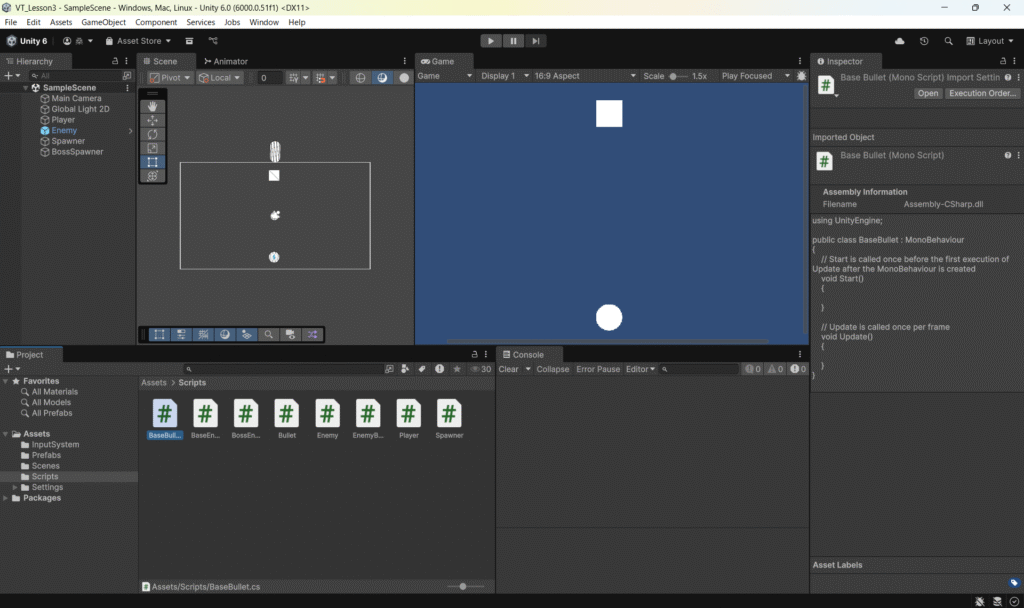Activate the Rect tool in Scene toolbar

point(152,162)
